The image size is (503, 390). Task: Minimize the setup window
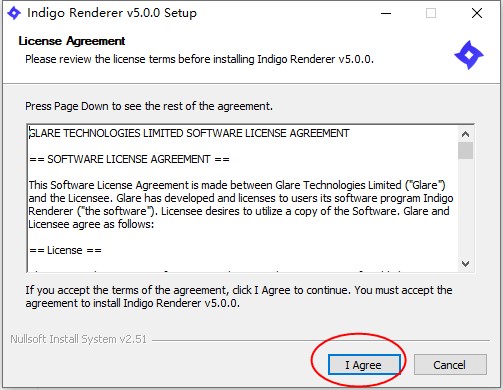click(386, 13)
